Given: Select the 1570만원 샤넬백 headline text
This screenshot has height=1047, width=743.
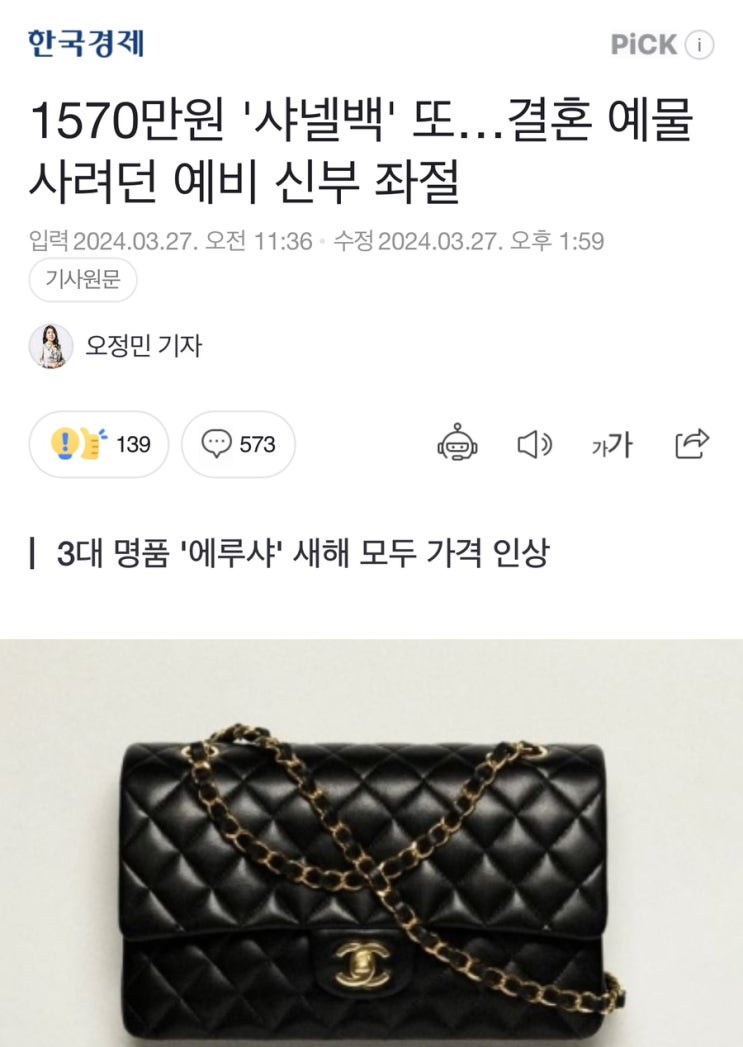Looking at the screenshot, I should 361,150.
